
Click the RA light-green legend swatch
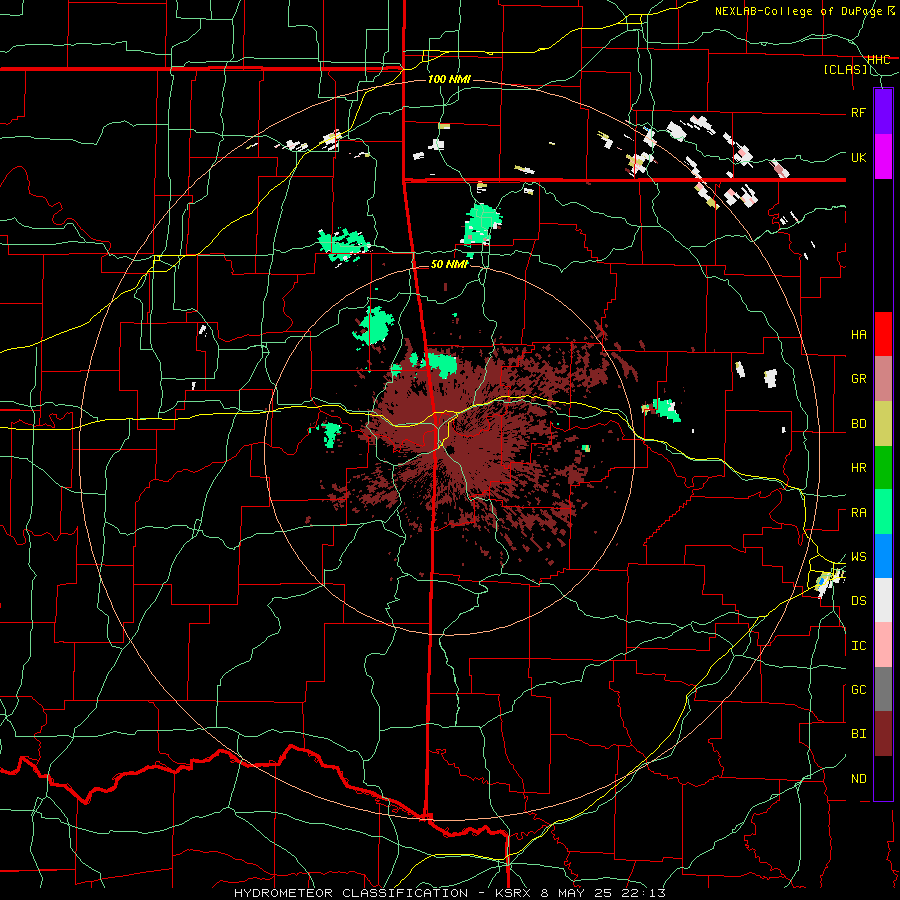point(883,512)
